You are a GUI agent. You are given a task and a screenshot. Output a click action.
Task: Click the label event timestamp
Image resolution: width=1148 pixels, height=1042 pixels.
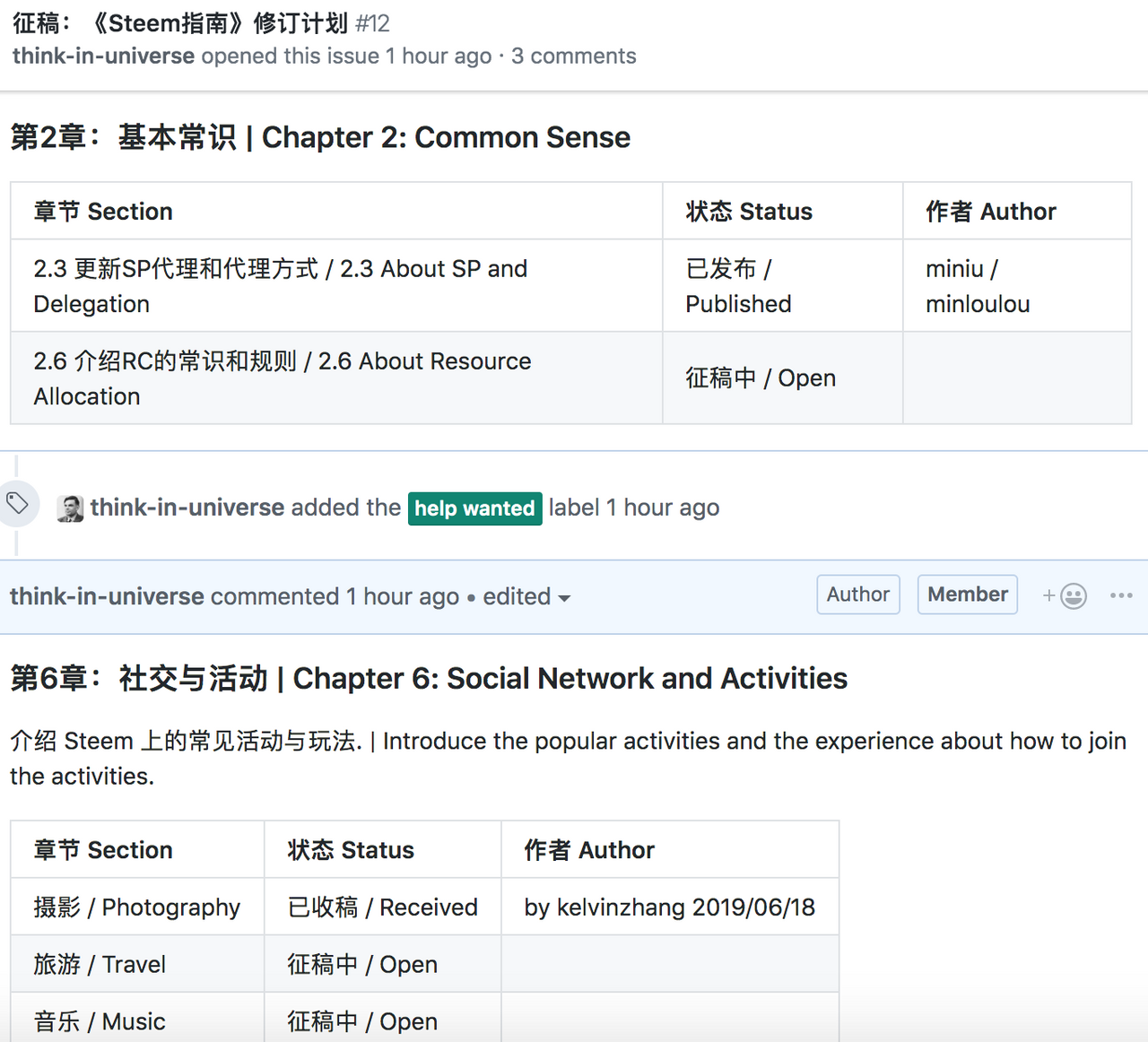tap(663, 508)
